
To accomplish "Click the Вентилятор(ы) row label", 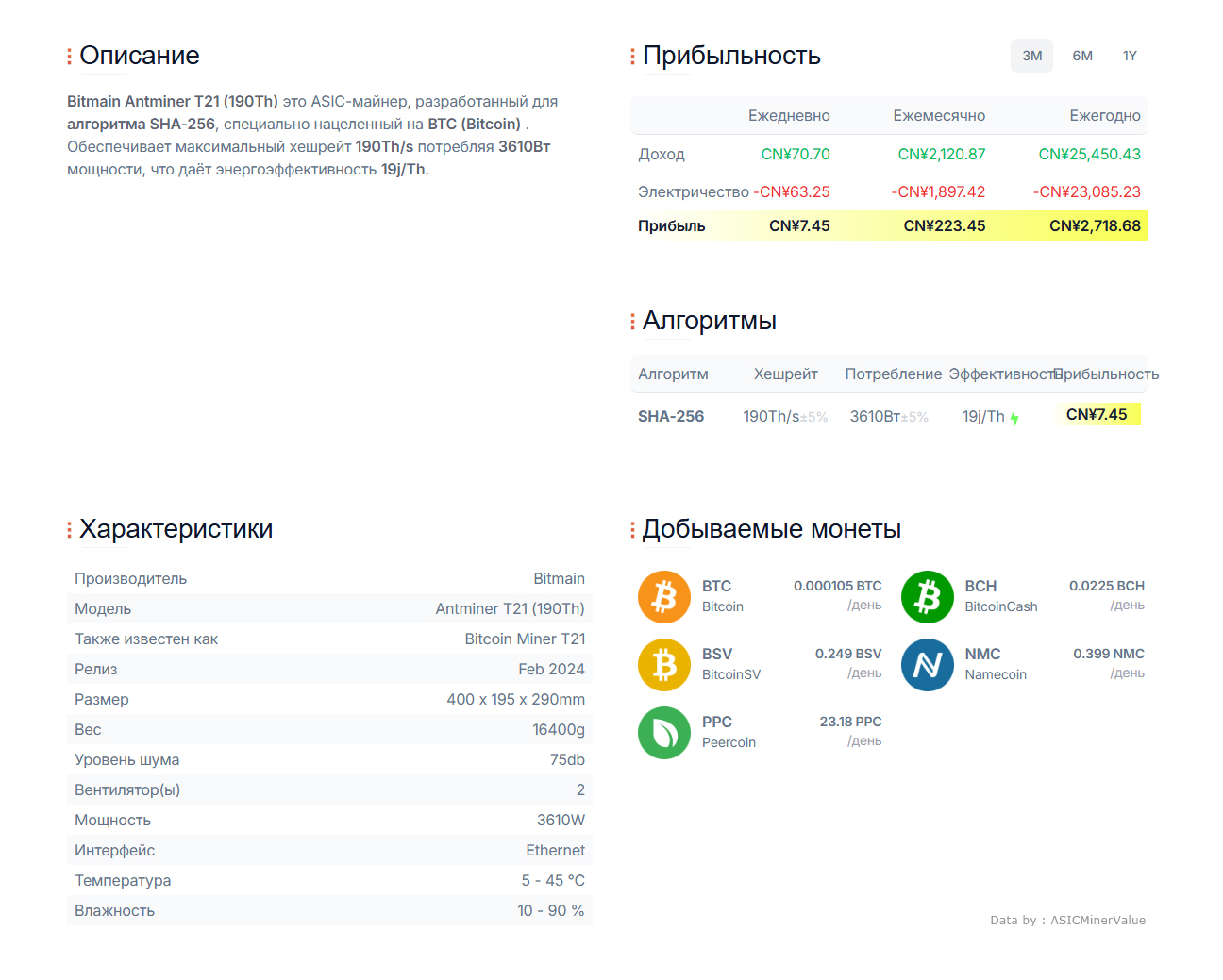I will tap(127, 789).
